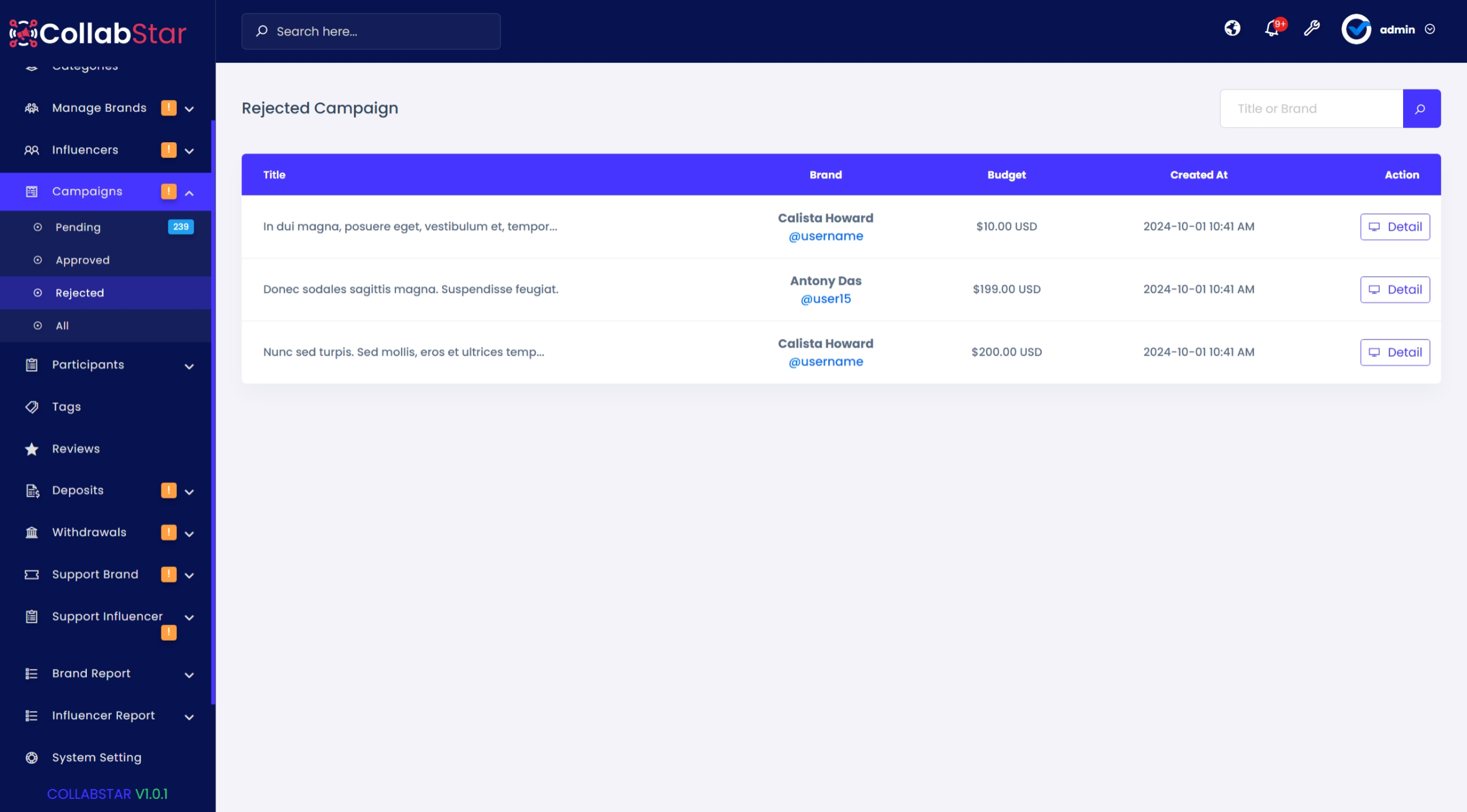Click the 'Nunc sed turpis' campaign title
This screenshot has width=1467, height=812.
tap(404, 352)
